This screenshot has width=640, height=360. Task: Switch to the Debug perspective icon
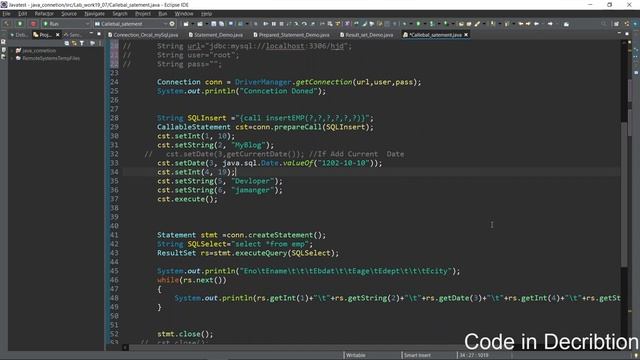[635, 24]
